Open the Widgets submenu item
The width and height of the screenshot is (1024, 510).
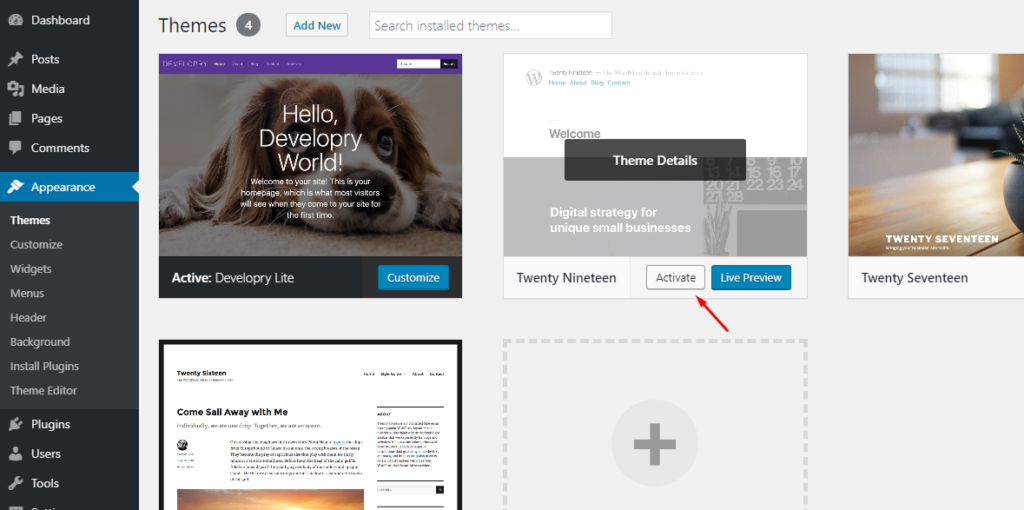coord(31,269)
